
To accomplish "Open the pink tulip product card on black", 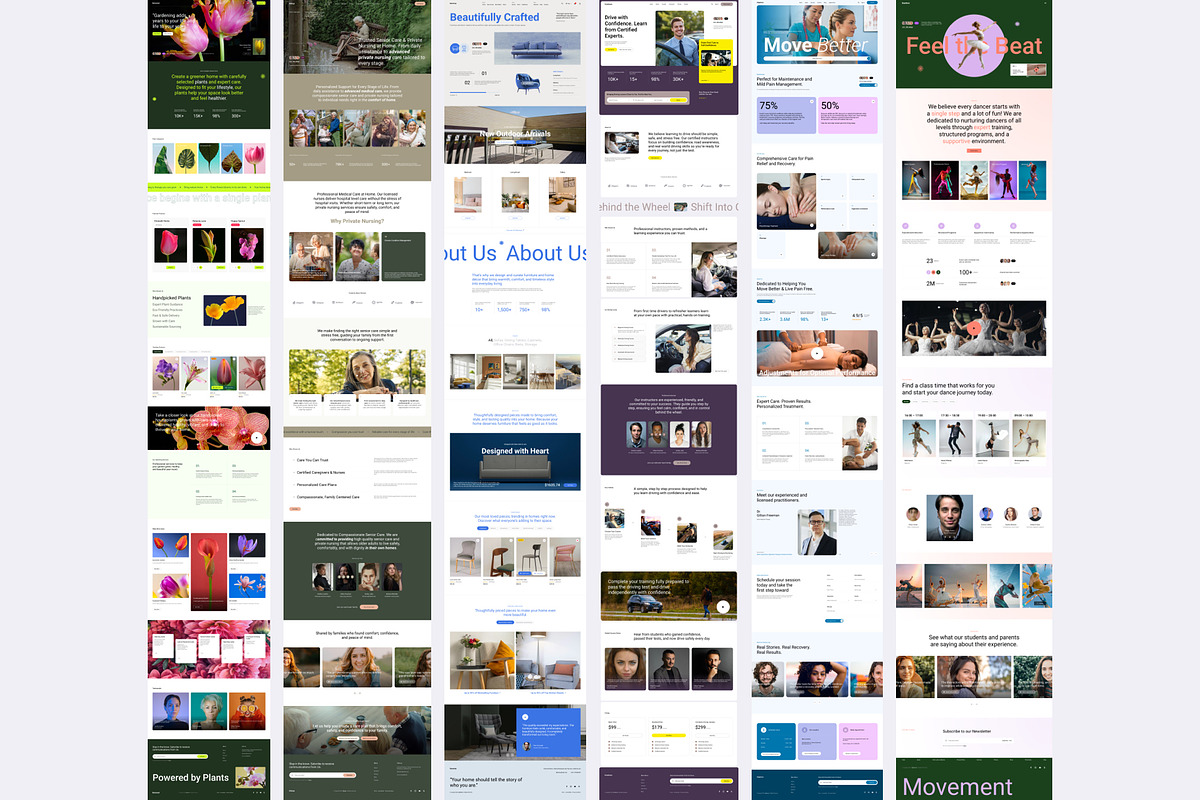I will (170, 245).
